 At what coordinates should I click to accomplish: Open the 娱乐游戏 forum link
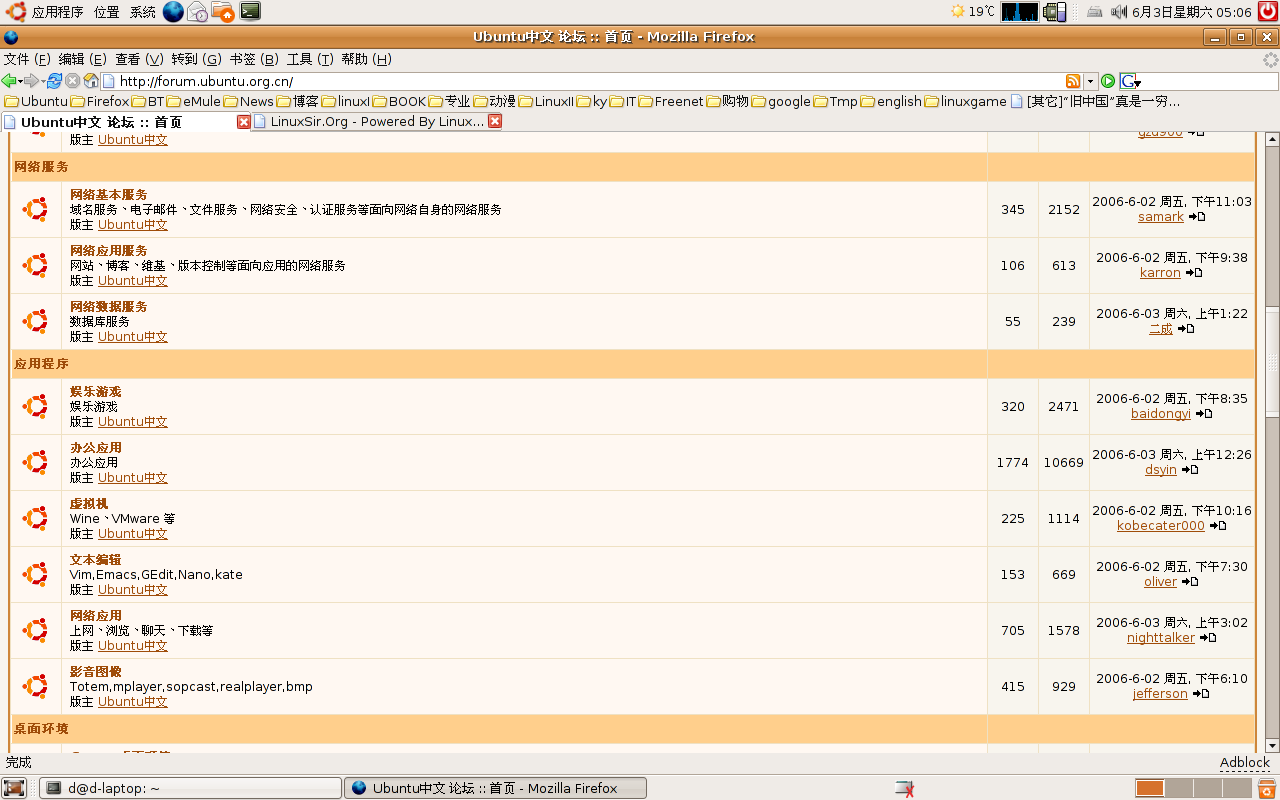click(95, 391)
